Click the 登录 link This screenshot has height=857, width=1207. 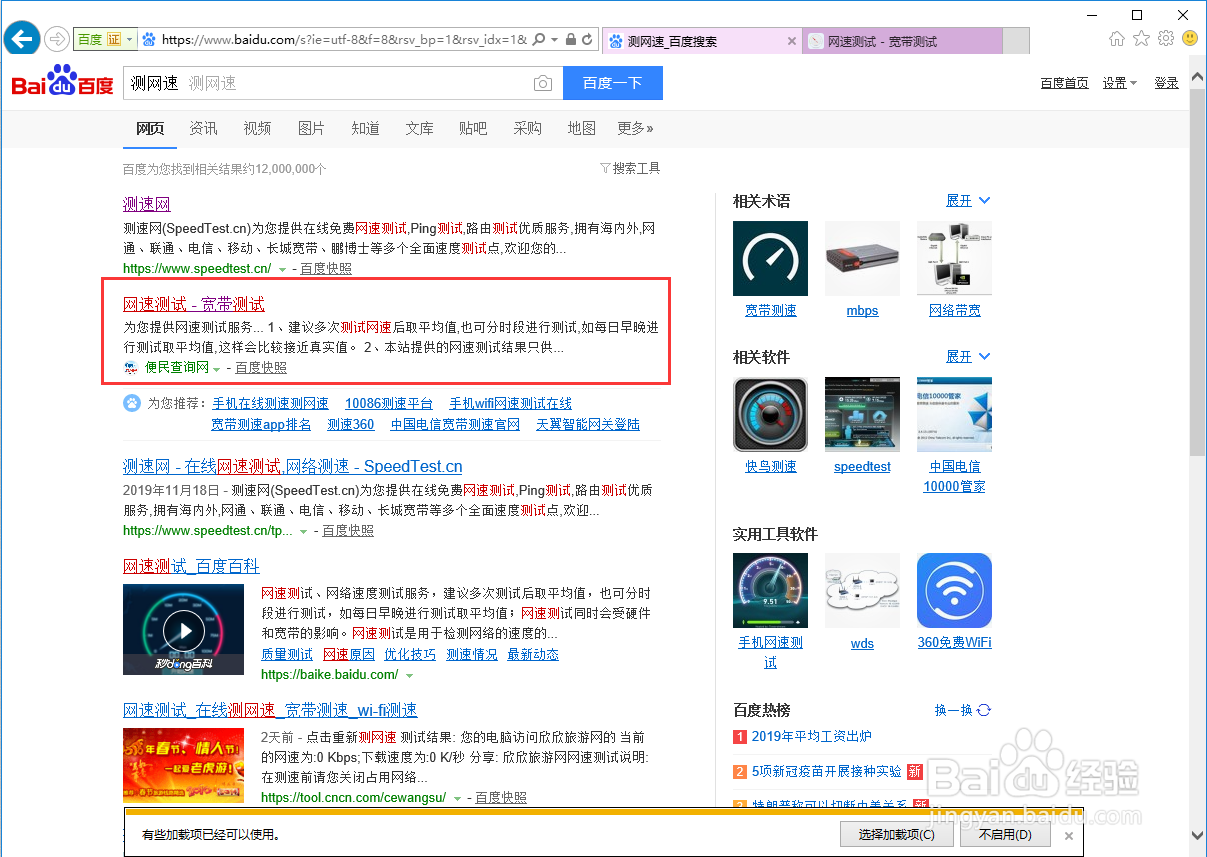point(1166,83)
